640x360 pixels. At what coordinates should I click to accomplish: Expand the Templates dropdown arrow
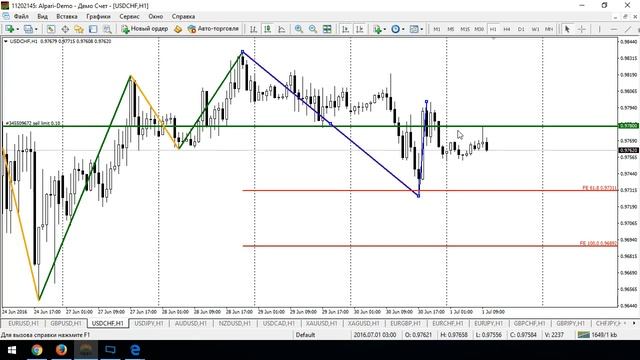click(x=422, y=29)
